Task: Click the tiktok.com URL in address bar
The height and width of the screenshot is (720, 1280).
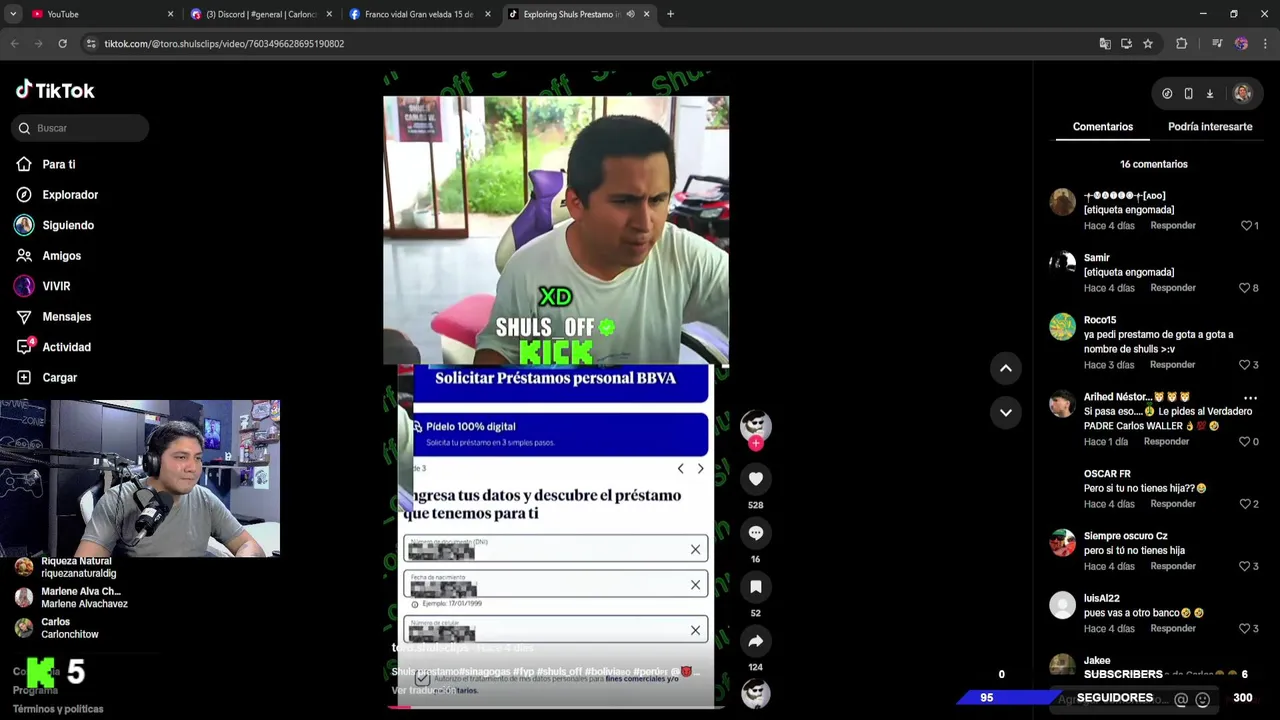Action: tap(224, 44)
